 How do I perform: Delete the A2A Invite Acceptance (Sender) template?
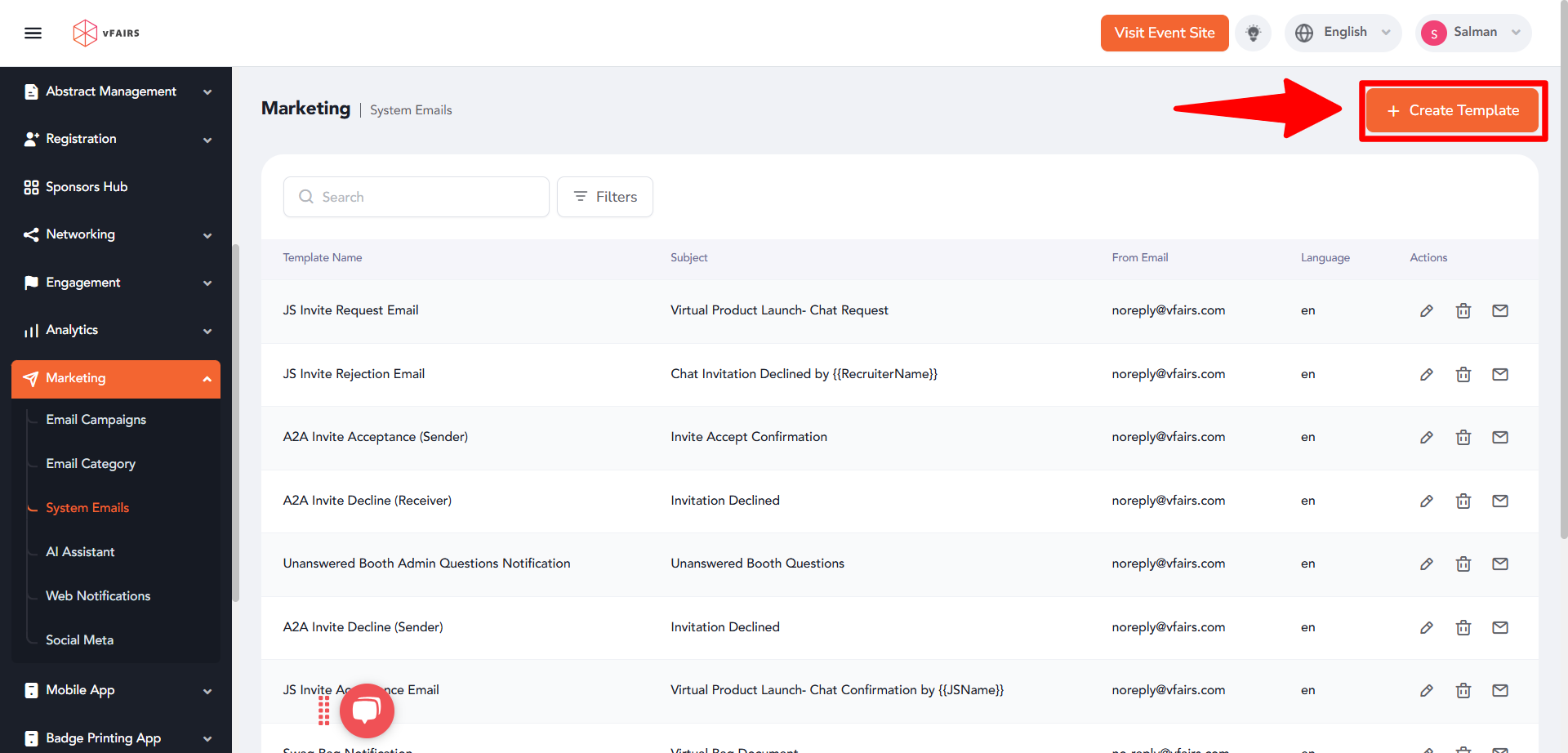pyautogui.click(x=1463, y=437)
